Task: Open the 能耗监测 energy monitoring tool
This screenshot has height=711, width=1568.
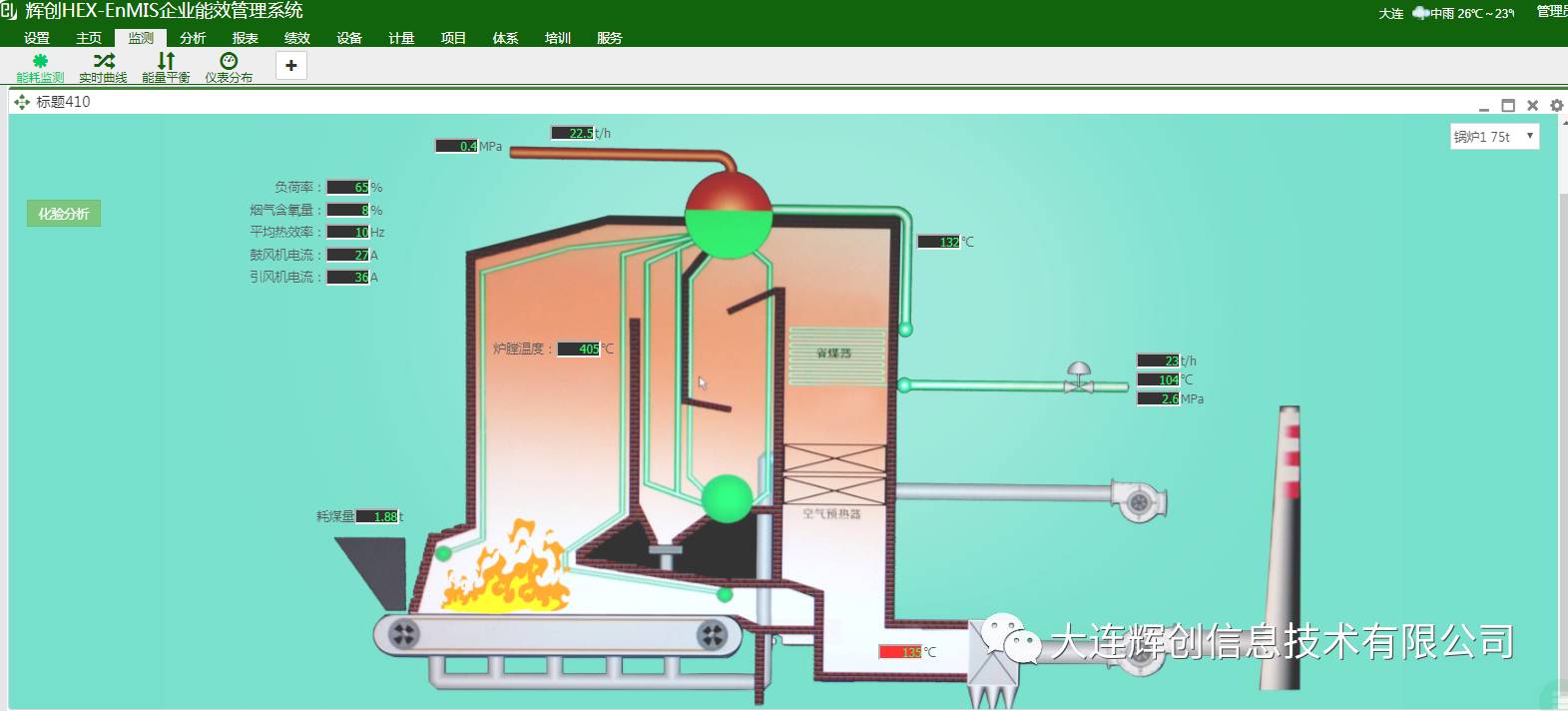Action: point(40,67)
